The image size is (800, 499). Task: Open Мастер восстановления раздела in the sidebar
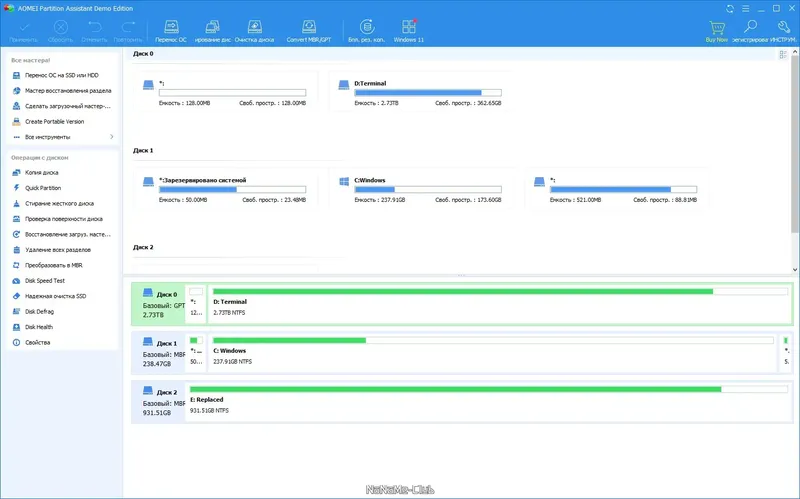point(61,91)
